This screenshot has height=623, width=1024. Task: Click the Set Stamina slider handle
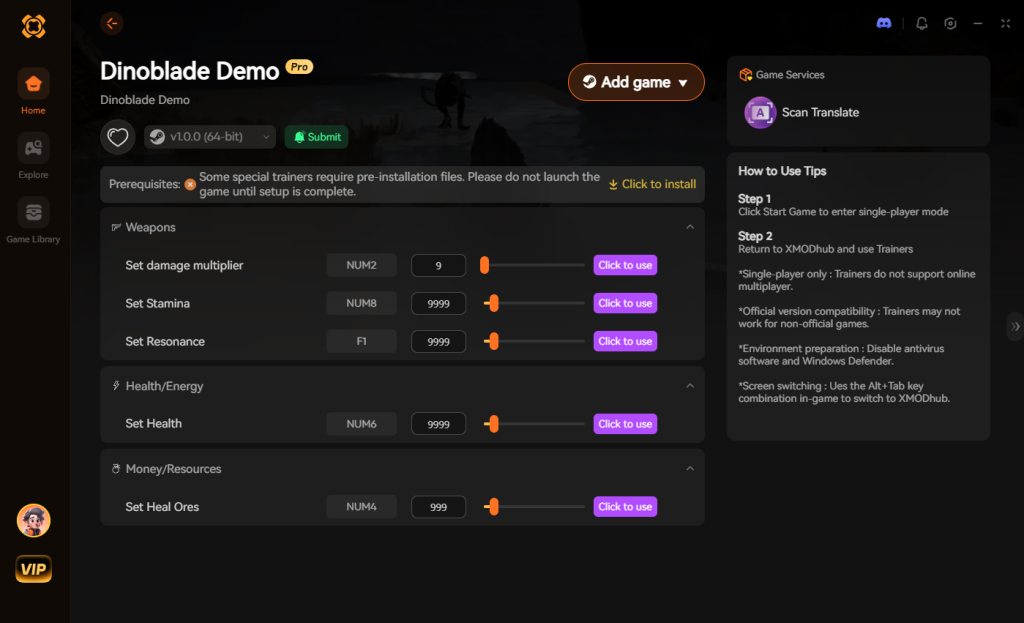pyautogui.click(x=494, y=303)
